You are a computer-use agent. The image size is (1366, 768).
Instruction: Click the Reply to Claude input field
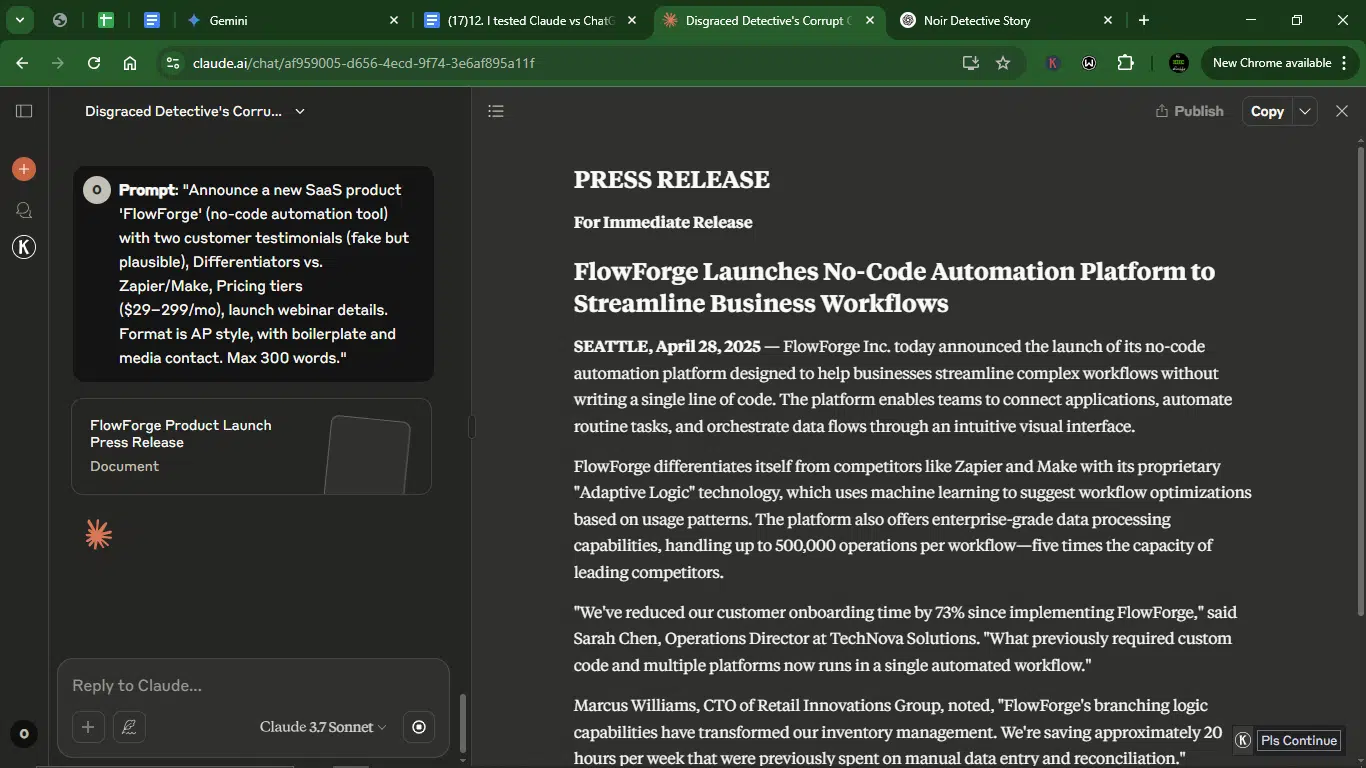click(254, 685)
